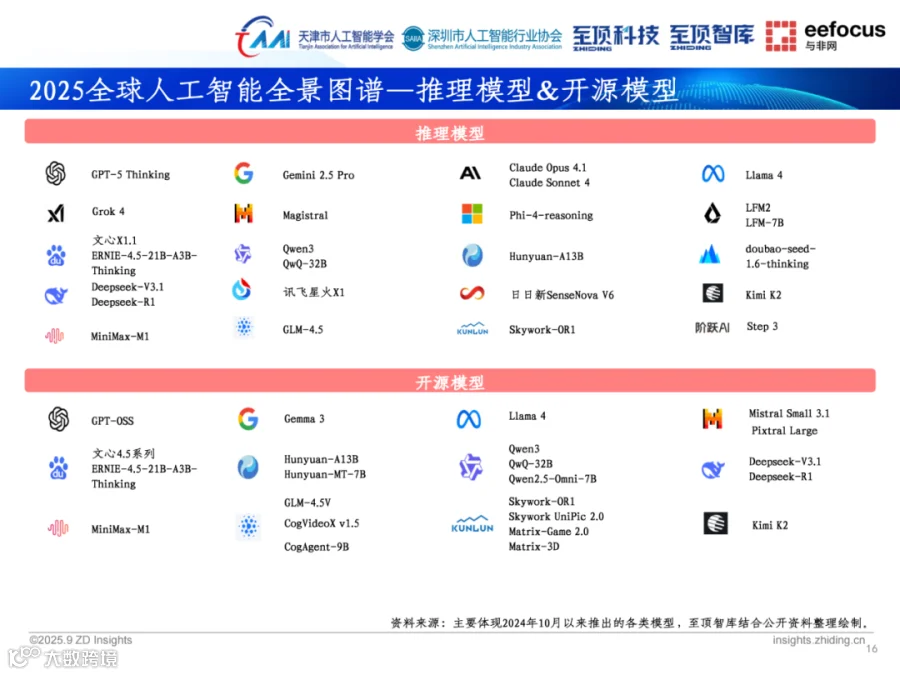The width and height of the screenshot is (900, 675).
Task: Select the text 'Step 3'
Action: tap(762, 327)
